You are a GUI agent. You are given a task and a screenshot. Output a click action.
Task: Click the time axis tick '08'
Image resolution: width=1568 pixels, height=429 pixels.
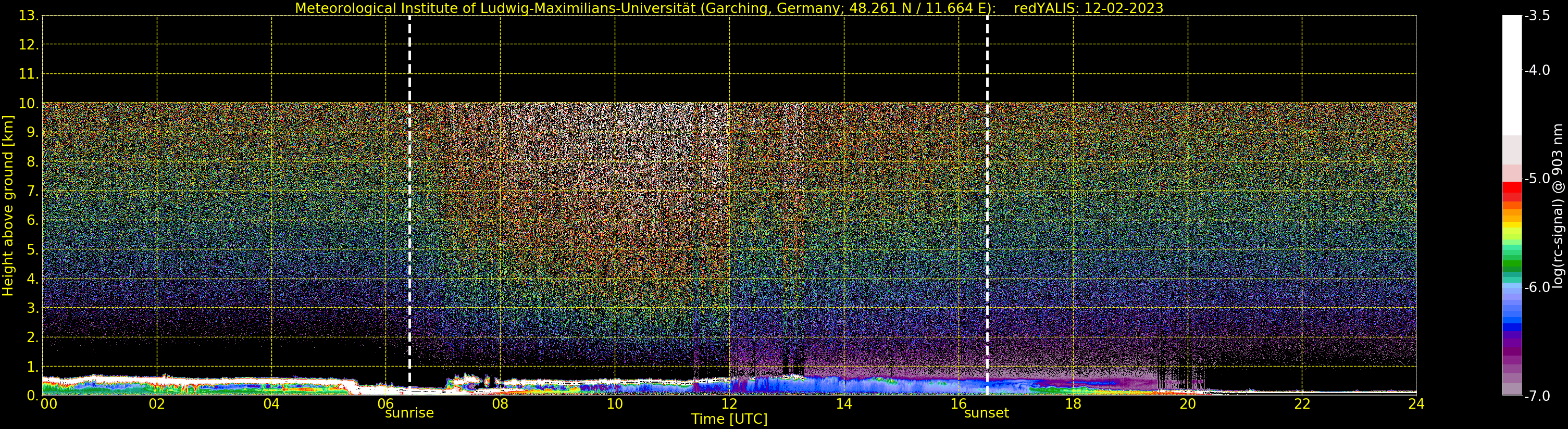[x=500, y=403]
